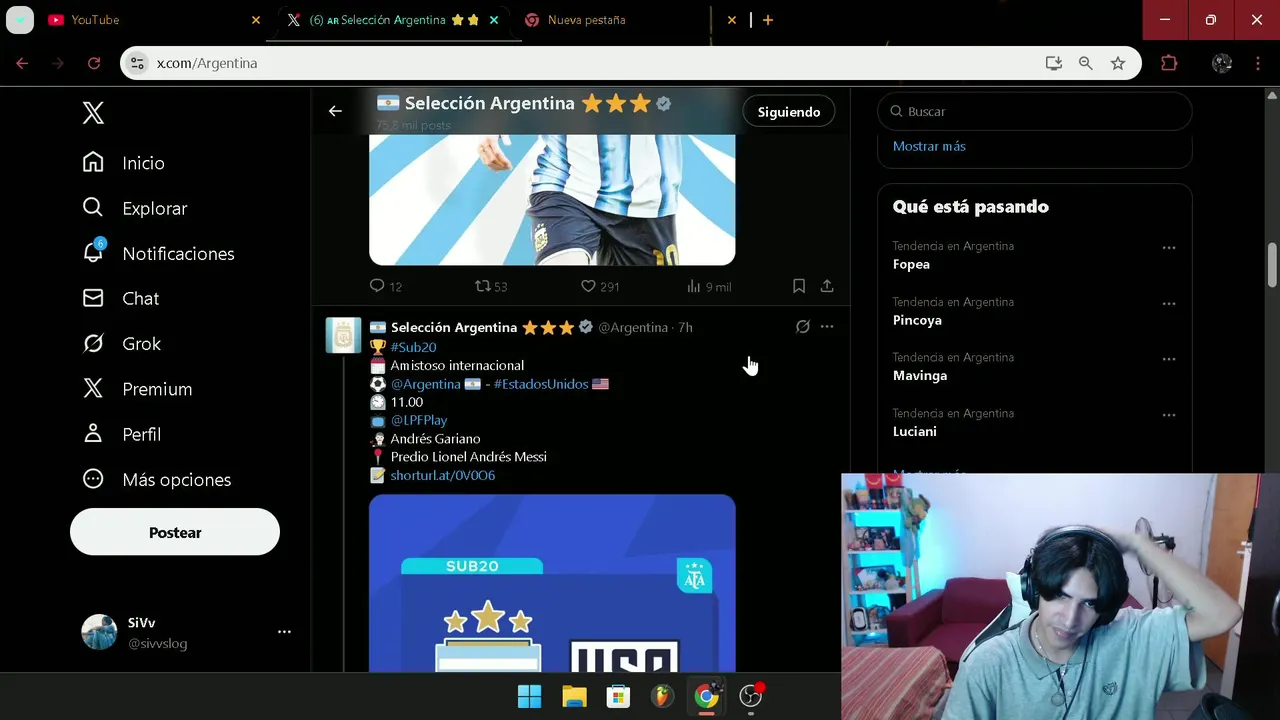Open Chrome profile avatar
1280x720 pixels.
(x=1222, y=63)
